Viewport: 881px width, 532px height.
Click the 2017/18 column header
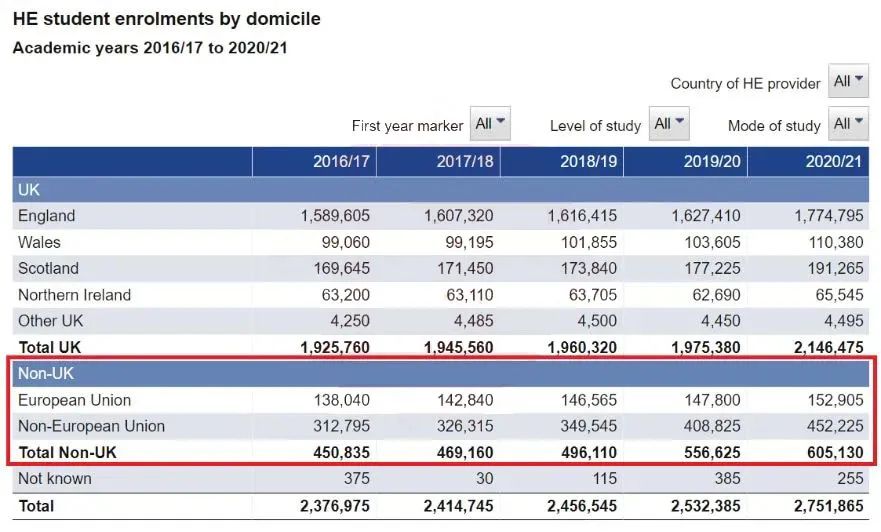[x=464, y=162]
